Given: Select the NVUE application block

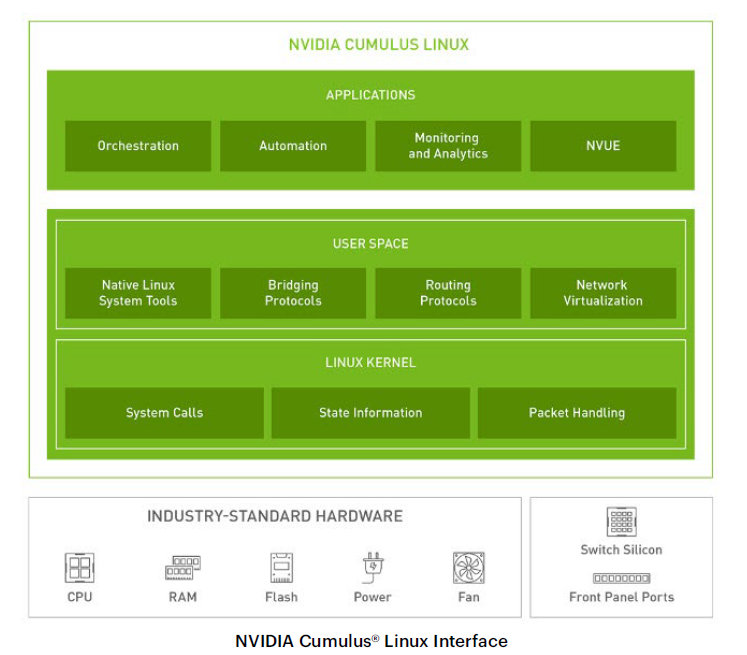Looking at the screenshot, I should click(603, 146).
